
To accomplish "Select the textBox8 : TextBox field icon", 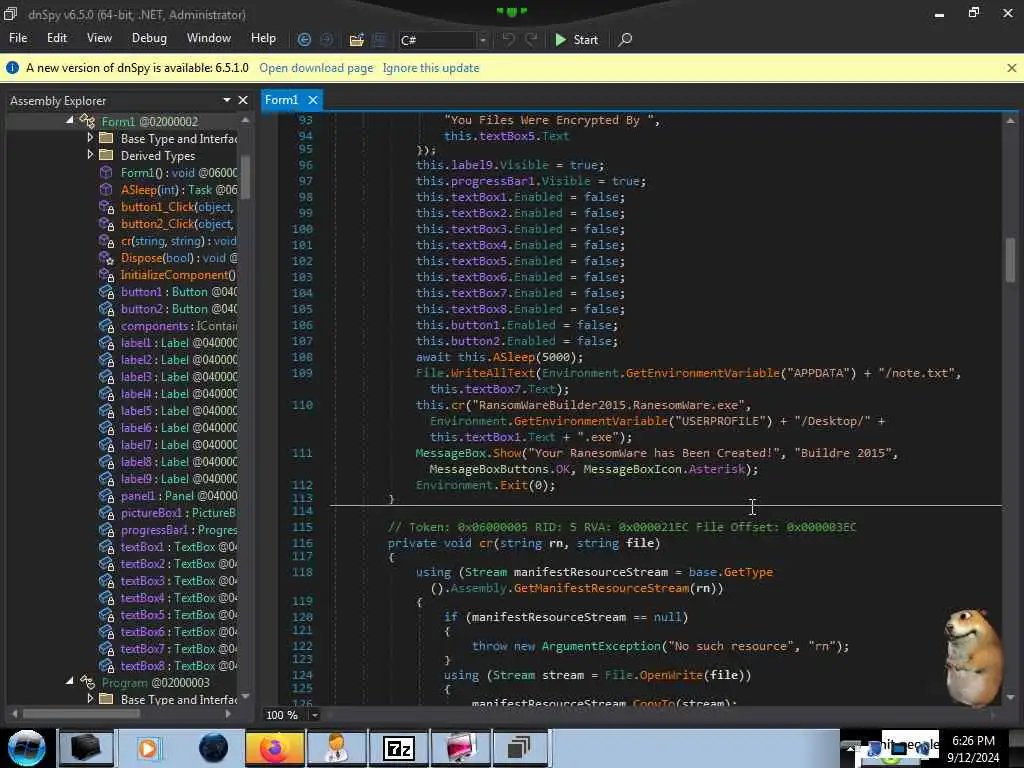I will pos(106,665).
